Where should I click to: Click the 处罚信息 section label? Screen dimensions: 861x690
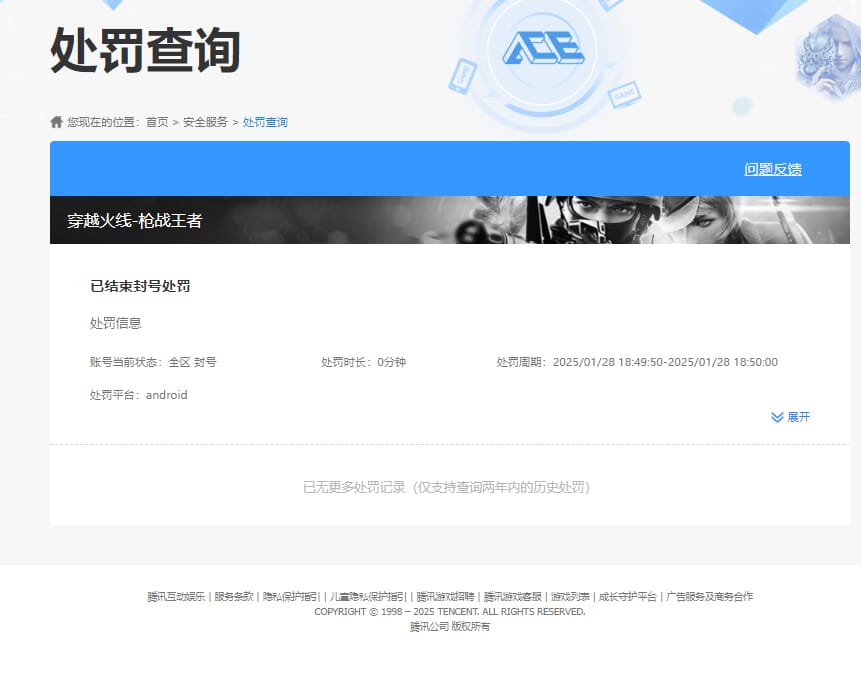pos(115,323)
